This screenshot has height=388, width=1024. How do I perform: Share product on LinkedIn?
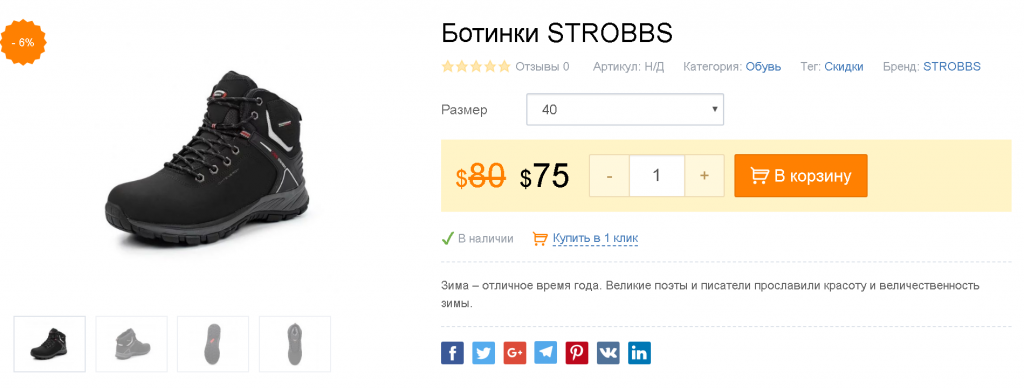click(x=639, y=353)
